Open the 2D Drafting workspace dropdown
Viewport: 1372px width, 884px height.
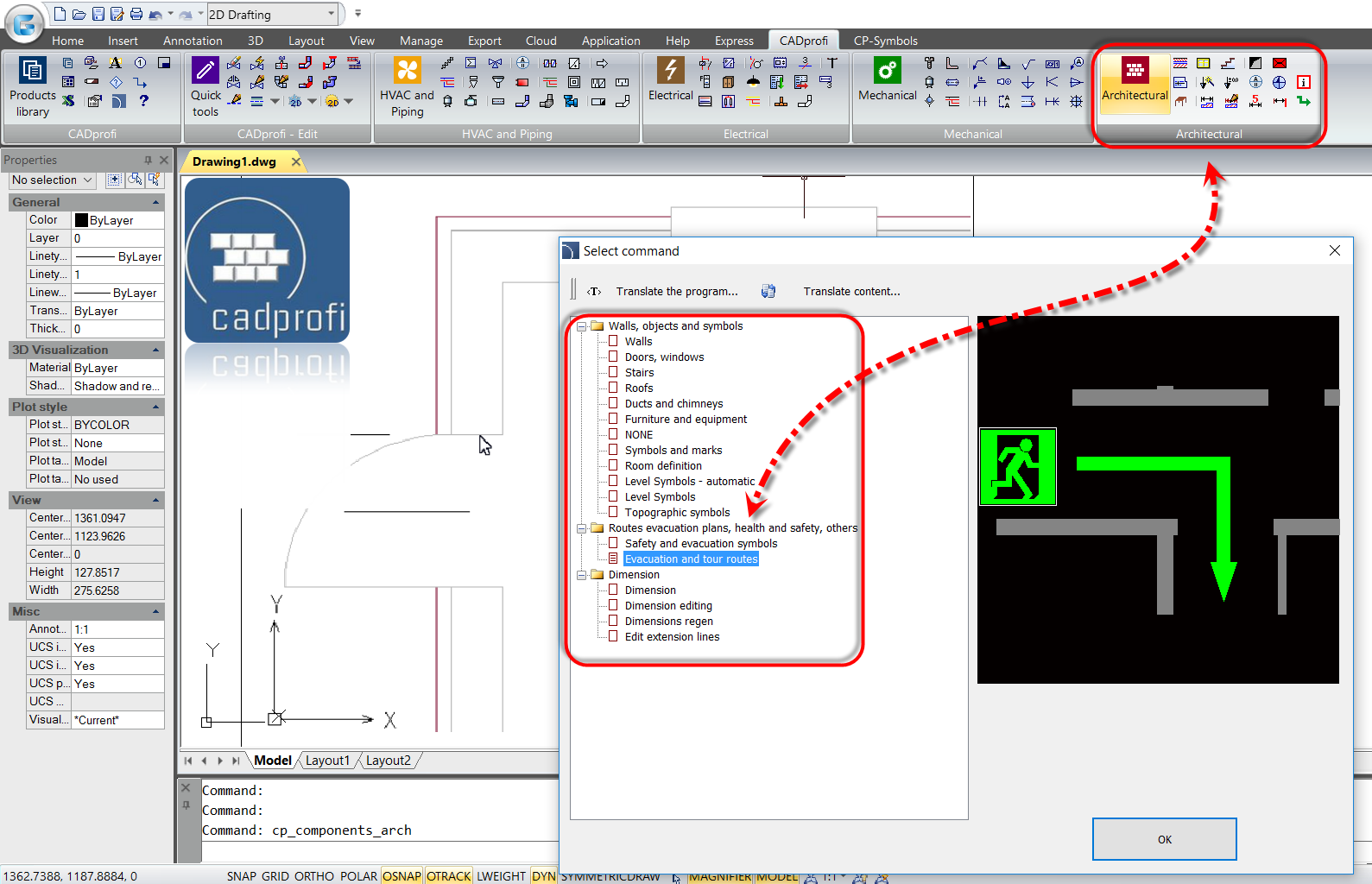click(332, 14)
